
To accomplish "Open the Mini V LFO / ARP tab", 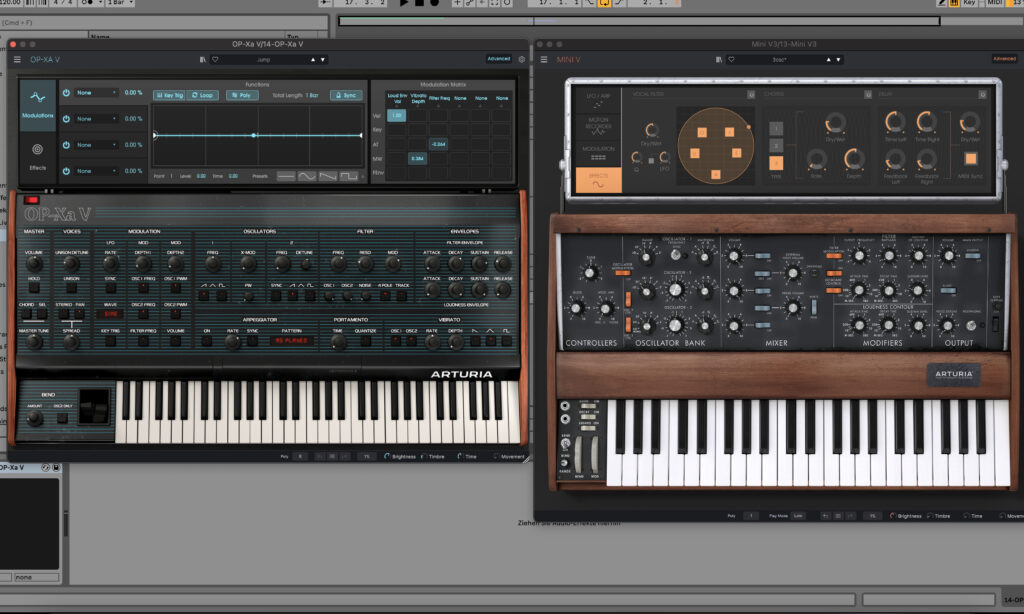I will pyautogui.click(x=598, y=101).
